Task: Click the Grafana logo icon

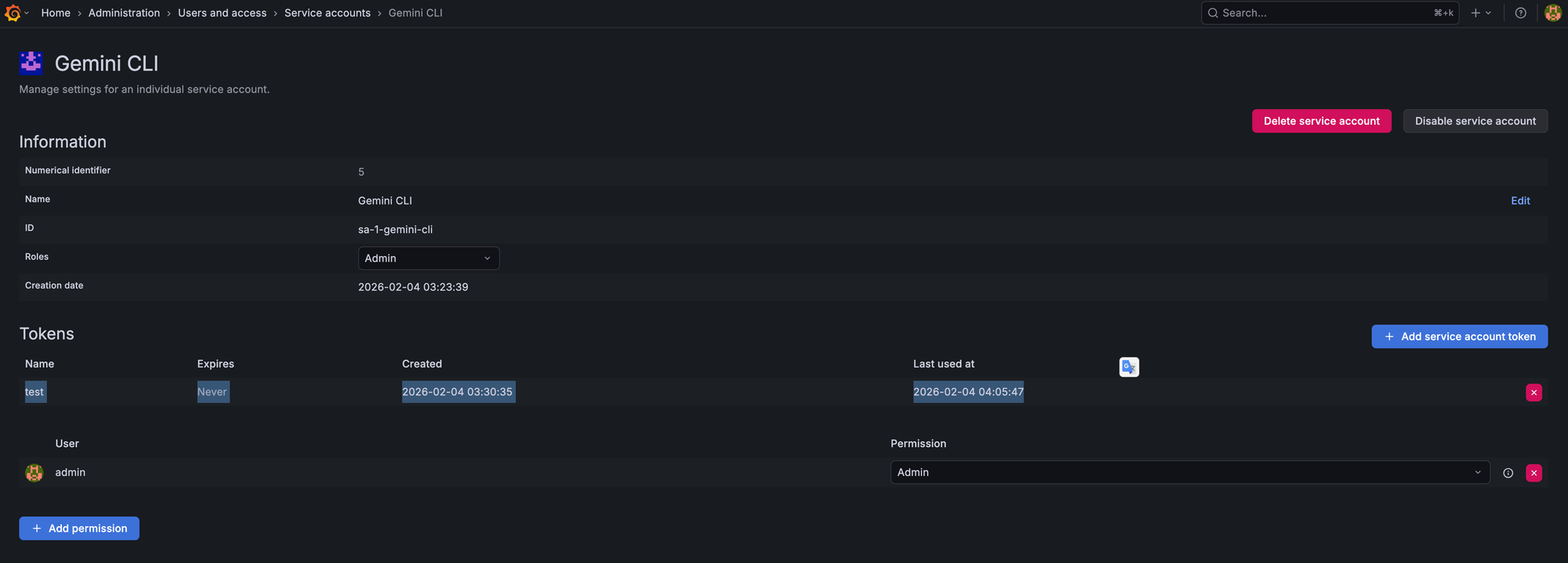Action: tap(13, 13)
